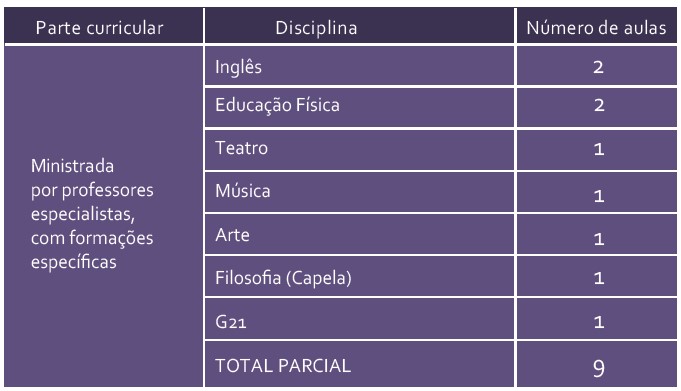Click the TOTAL PARCIAL label cell
The width and height of the screenshot is (681, 391).
click(x=359, y=364)
